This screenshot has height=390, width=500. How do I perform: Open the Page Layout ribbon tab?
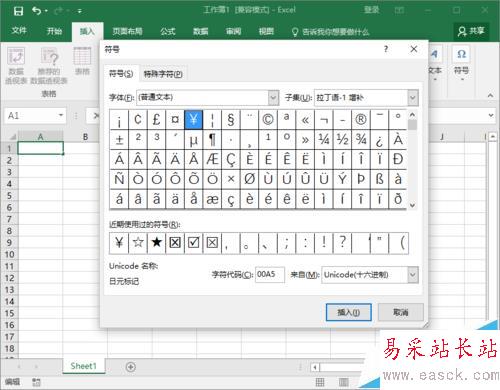click(x=127, y=31)
